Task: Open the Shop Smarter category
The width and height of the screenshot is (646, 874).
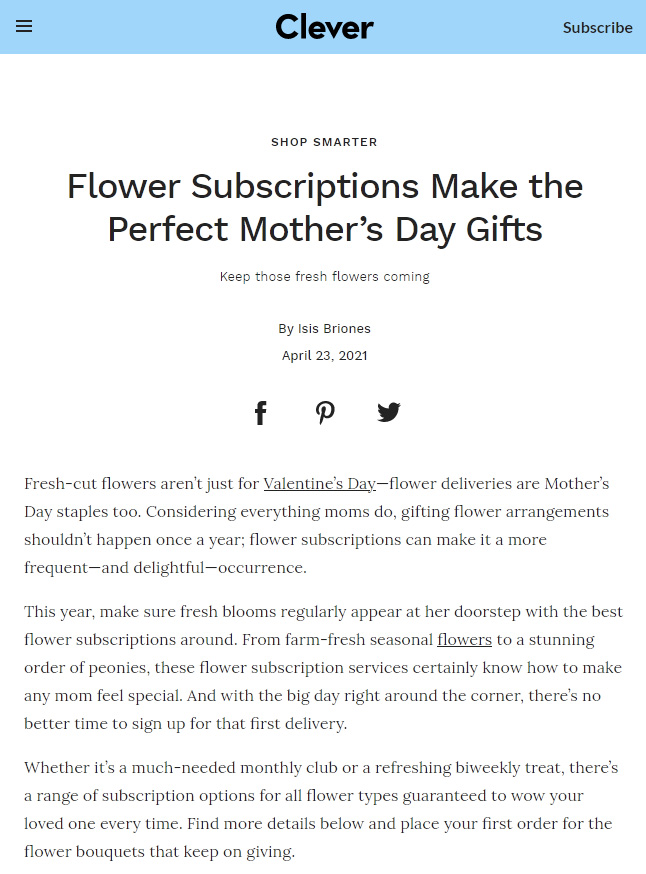Action: coord(324,142)
